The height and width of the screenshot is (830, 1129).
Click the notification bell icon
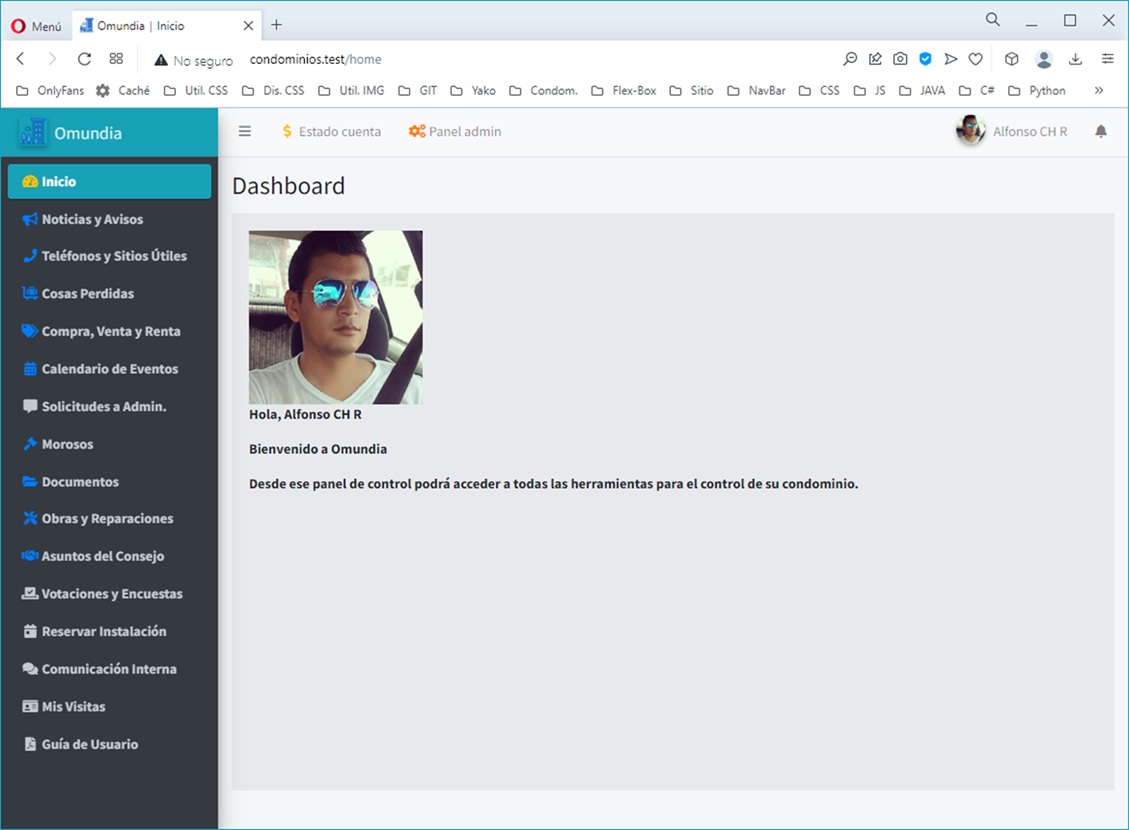click(x=1100, y=132)
